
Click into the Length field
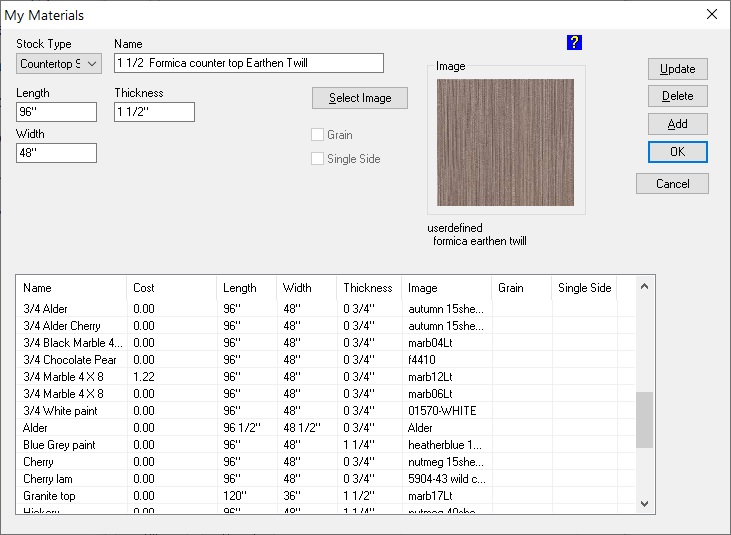point(56,112)
